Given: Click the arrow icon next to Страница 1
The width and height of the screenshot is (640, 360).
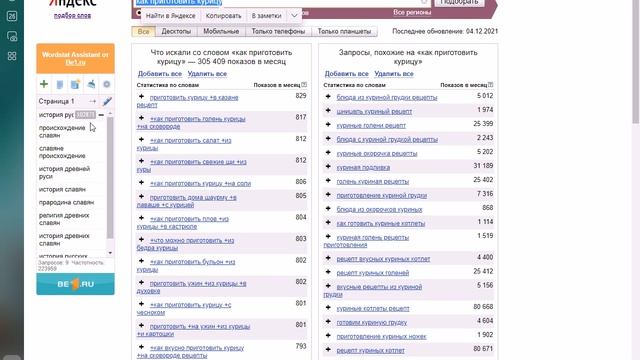Looking at the screenshot, I should [x=93, y=101].
